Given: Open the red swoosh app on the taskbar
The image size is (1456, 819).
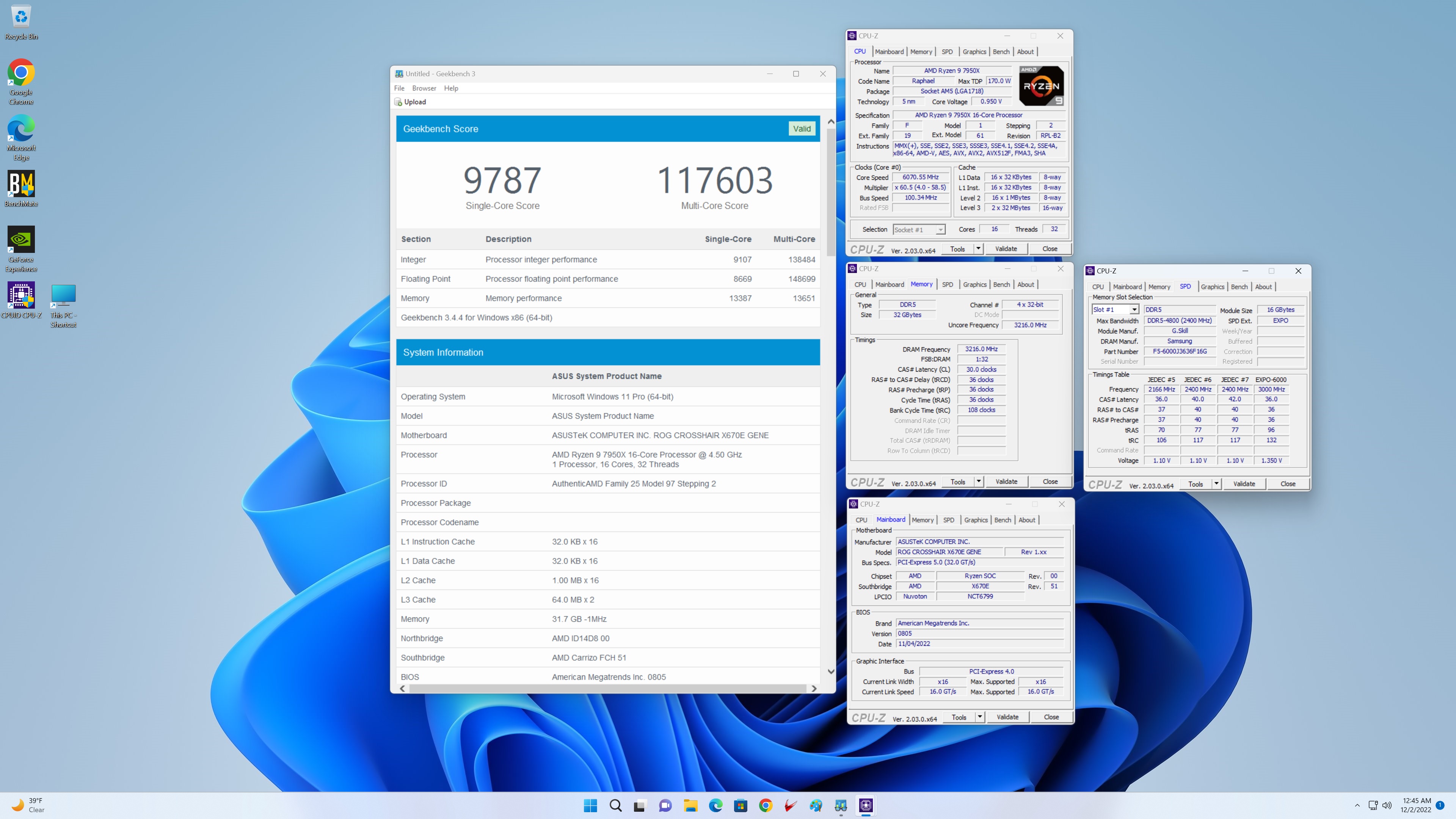Looking at the screenshot, I should click(x=790, y=805).
